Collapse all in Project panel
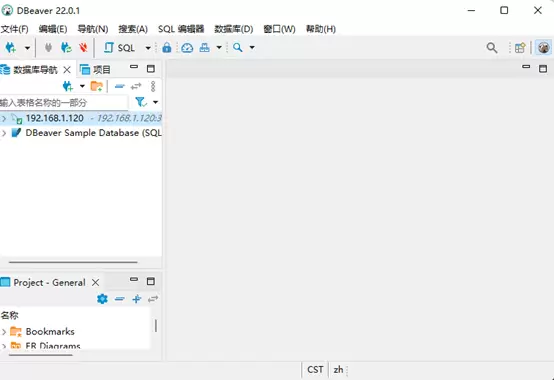Image resolution: width=554 pixels, height=380 pixels. coord(120,299)
